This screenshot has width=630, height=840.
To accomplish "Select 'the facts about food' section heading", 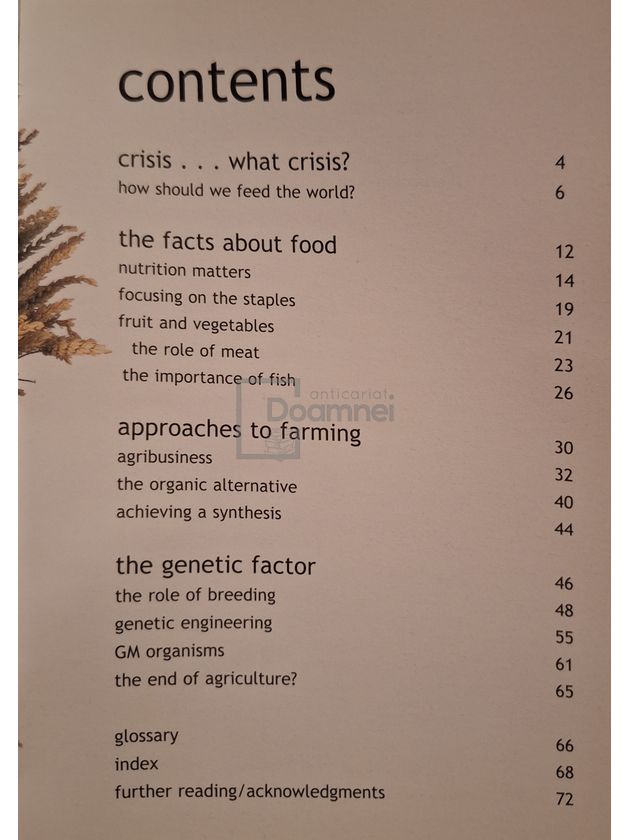I will pyautogui.click(x=228, y=242).
